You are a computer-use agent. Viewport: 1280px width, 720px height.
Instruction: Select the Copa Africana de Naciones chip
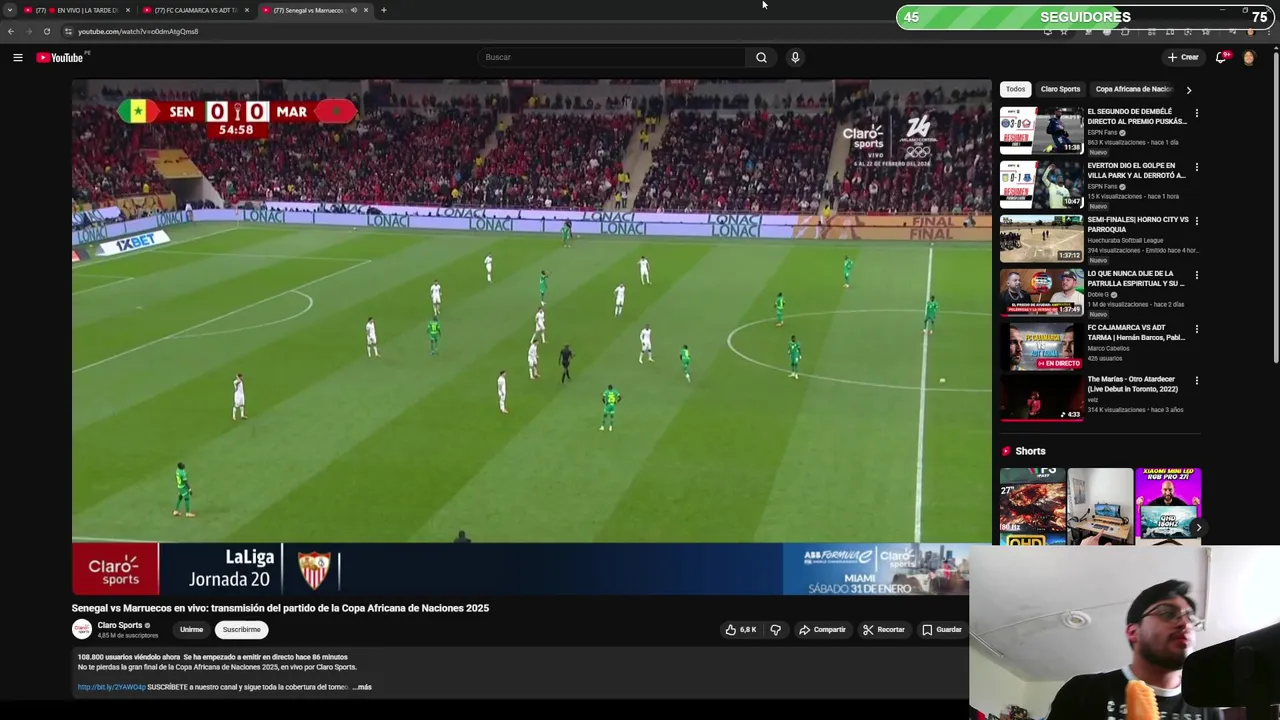click(x=1134, y=89)
